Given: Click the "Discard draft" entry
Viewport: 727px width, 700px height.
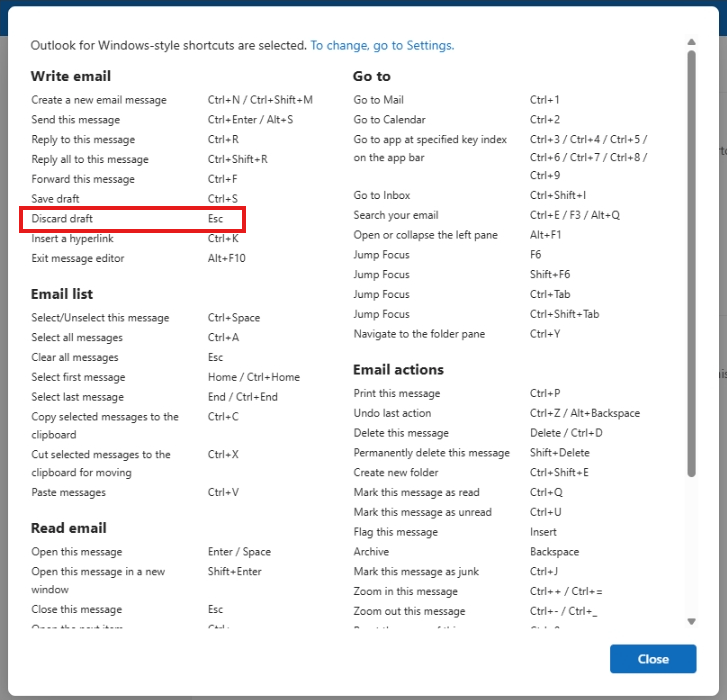Looking at the screenshot, I should point(62,219).
